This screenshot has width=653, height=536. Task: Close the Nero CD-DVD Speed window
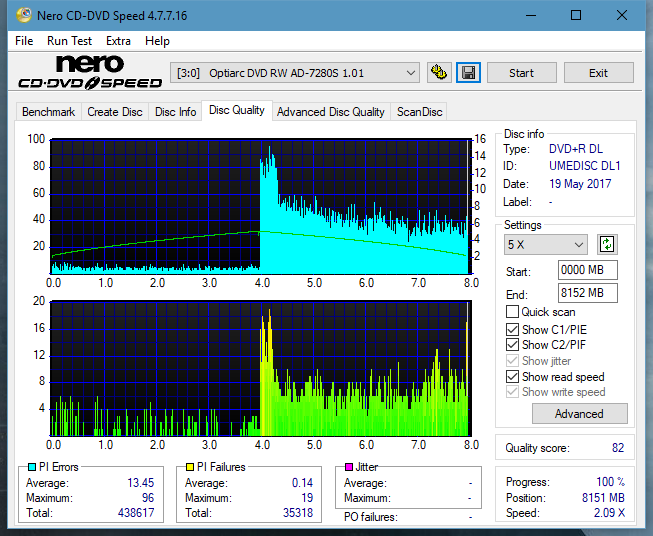pyautogui.click(x=622, y=16)
